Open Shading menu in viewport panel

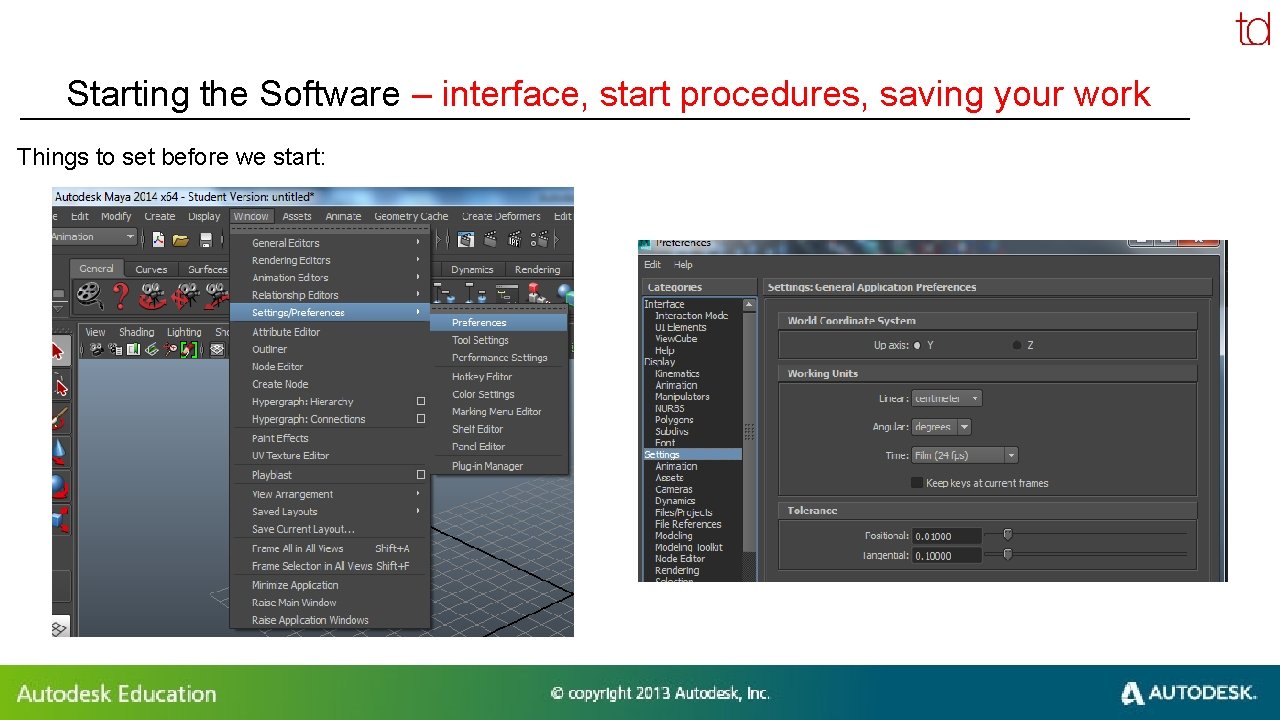click(x=137, y=332)
